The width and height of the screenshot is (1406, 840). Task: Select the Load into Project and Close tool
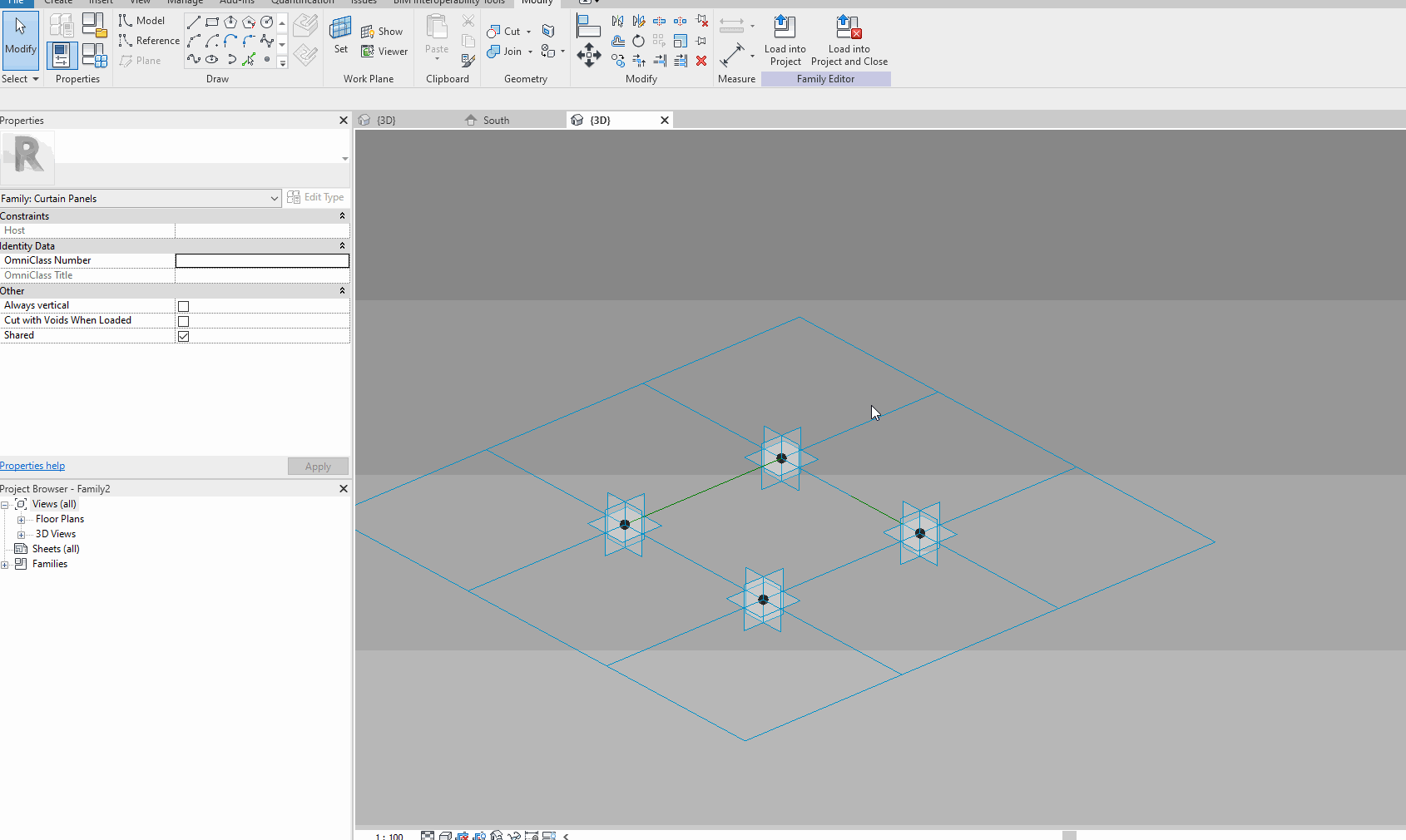coord(848,37)
